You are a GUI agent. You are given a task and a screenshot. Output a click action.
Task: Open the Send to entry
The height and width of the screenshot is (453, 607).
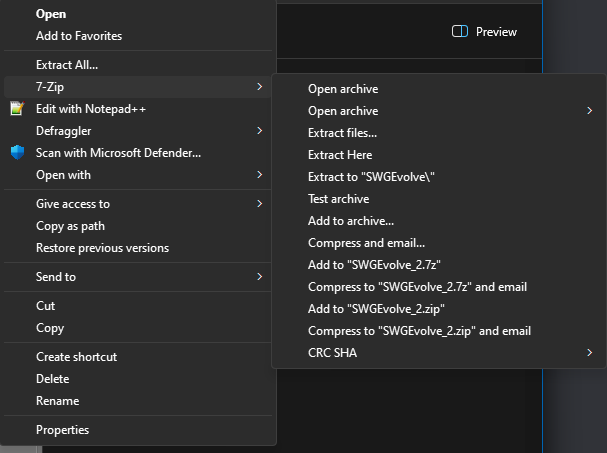[138, 276]
